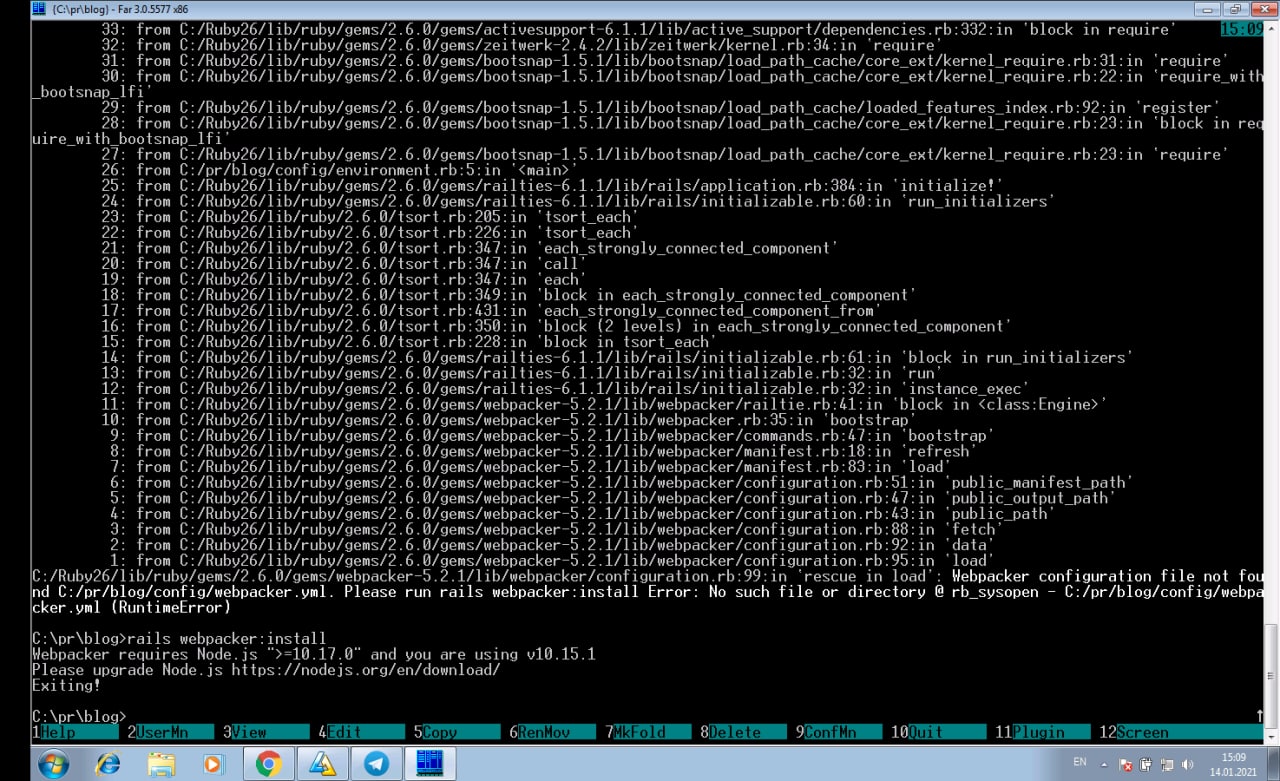
Task: Click the 'rescue in load' error line
Action: [x=648, y=591]
